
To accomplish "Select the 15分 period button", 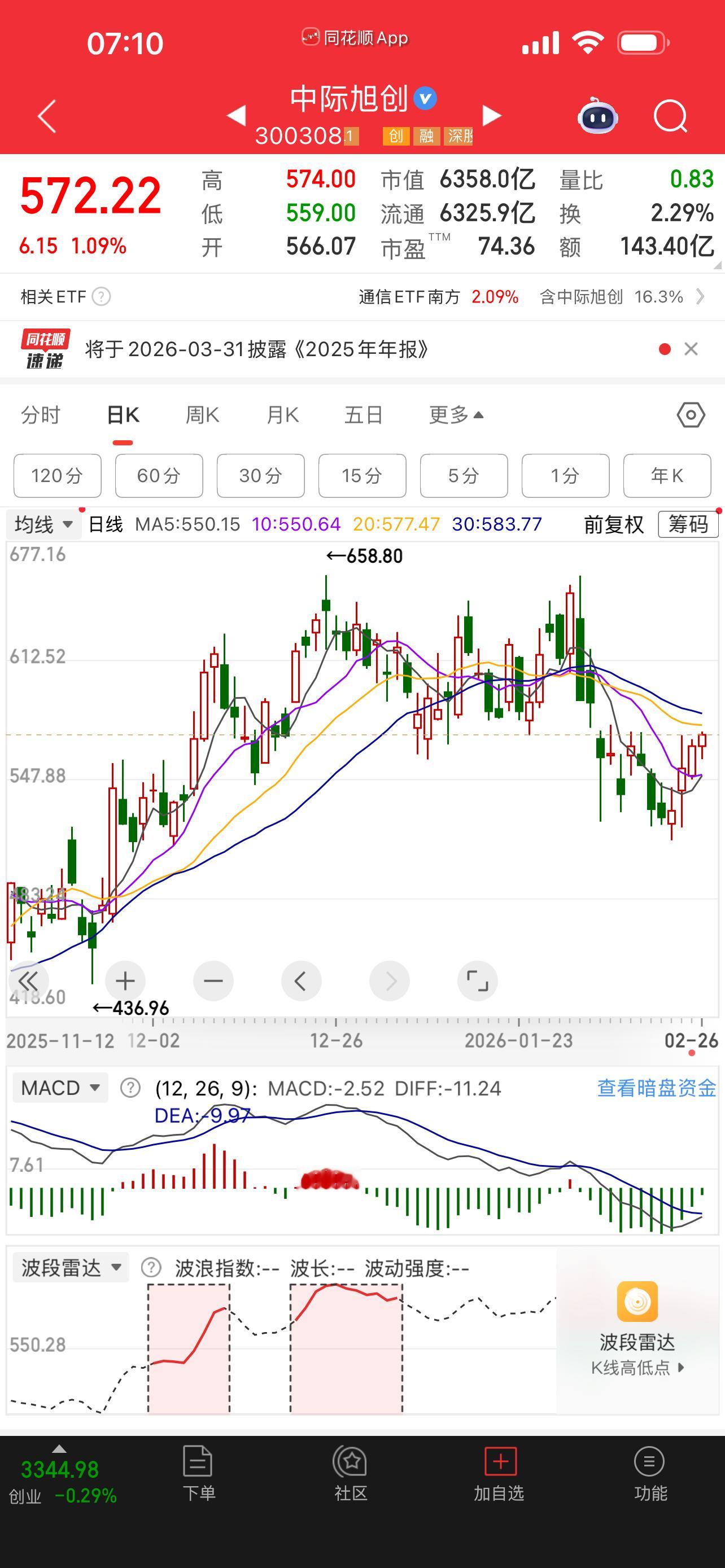I will [362, 475].
